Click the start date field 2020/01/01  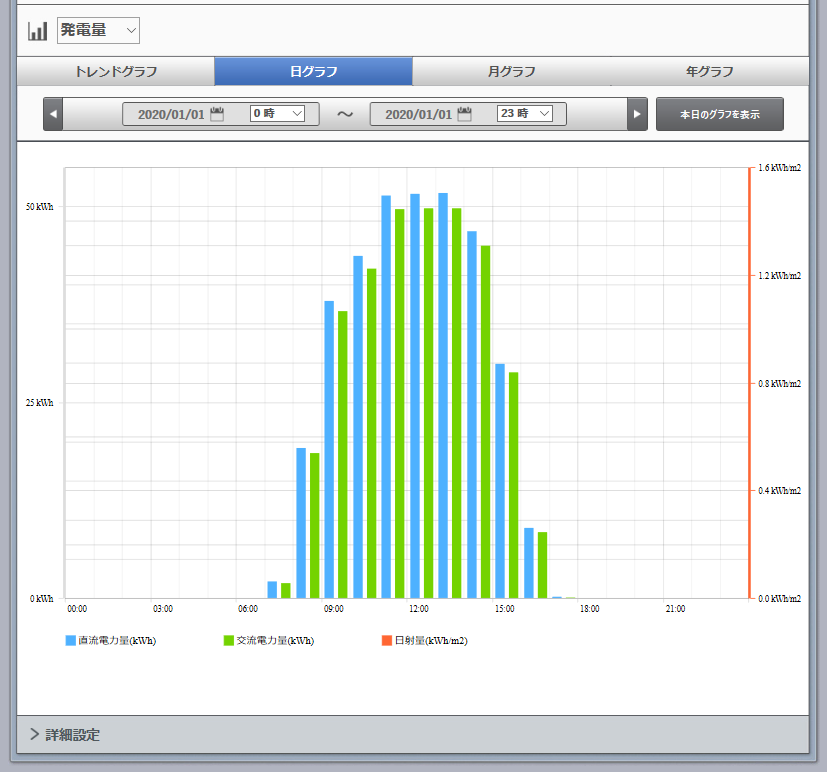click(171, 114)
